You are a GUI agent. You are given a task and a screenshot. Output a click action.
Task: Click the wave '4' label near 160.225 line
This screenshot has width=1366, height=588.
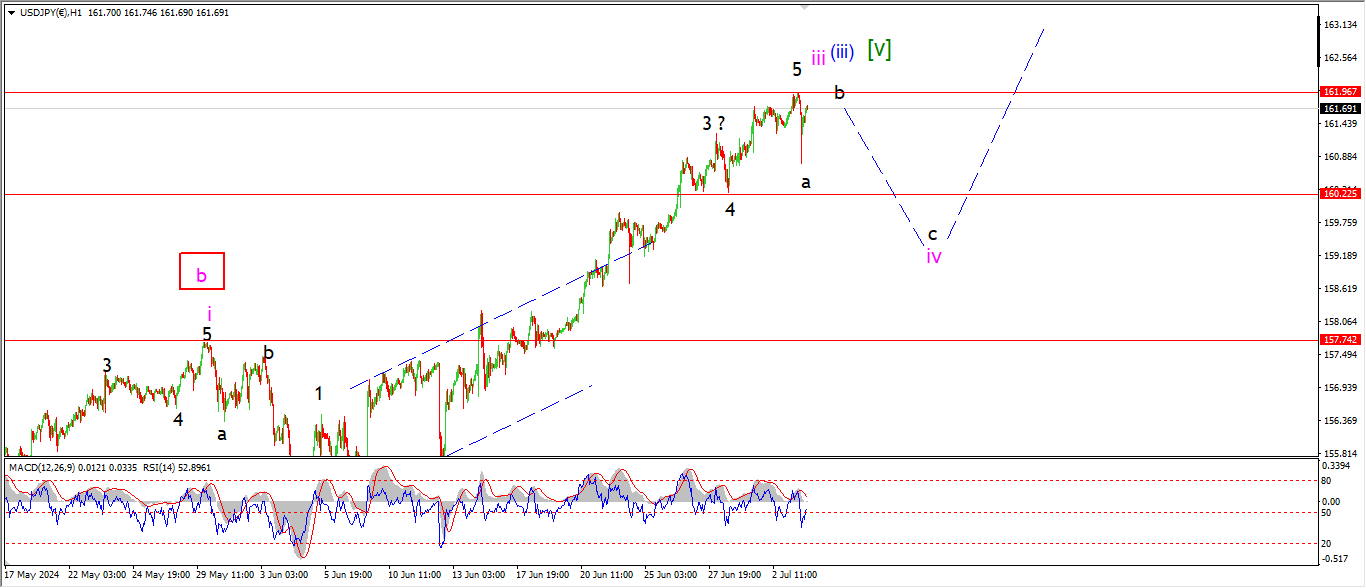(x=730, y=209)
